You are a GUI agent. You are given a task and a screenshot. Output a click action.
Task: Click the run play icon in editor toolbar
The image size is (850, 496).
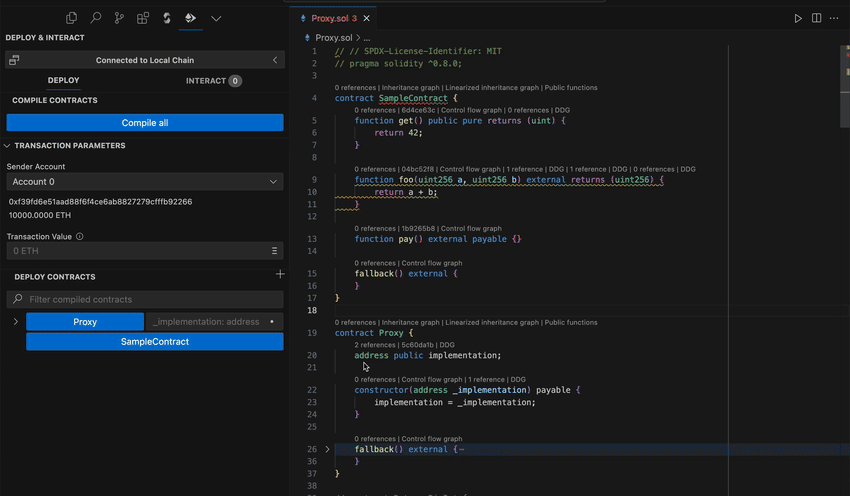(x=798, y=18)
